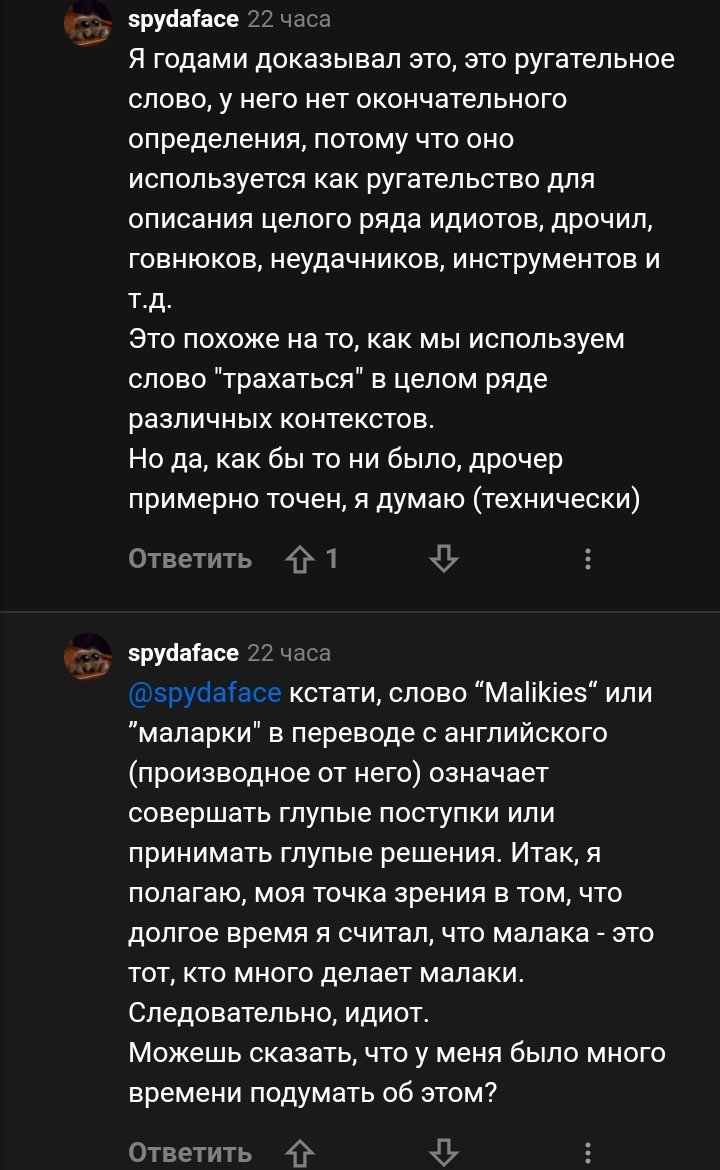The width and height of the screenshot is (720, 1170).
Task: Tap the paragraph starting 'Это похоже на то'
Action: [x=380, y=379]
